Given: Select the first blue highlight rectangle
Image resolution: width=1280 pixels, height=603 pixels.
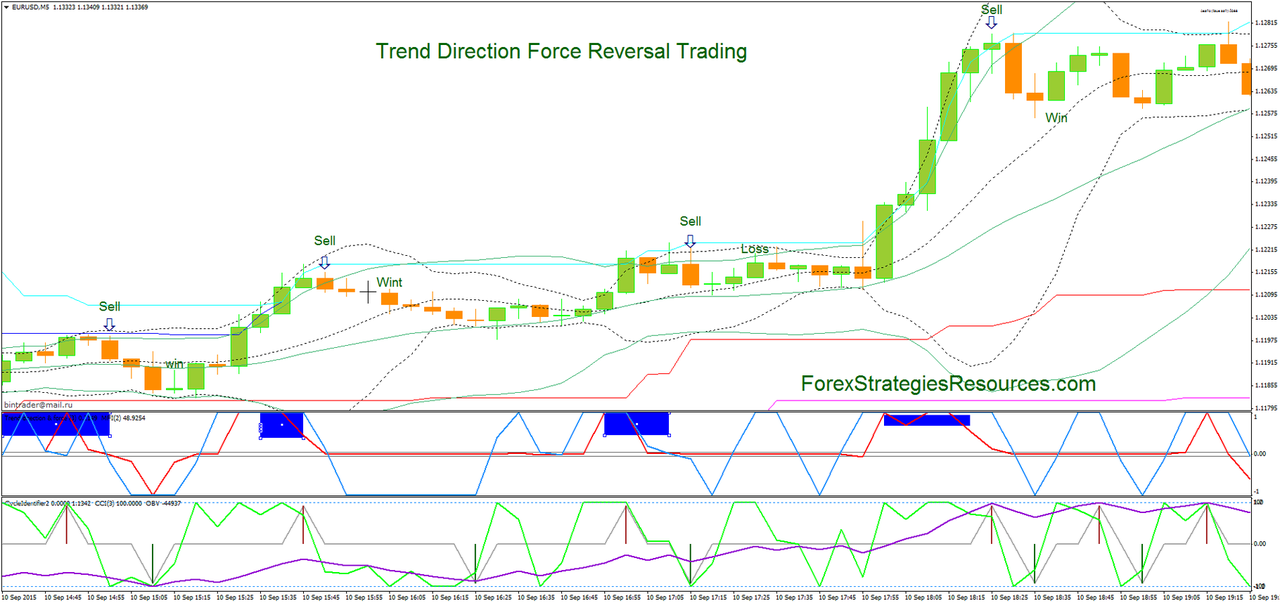Looking at the screenshot, I should click(55, 424).
